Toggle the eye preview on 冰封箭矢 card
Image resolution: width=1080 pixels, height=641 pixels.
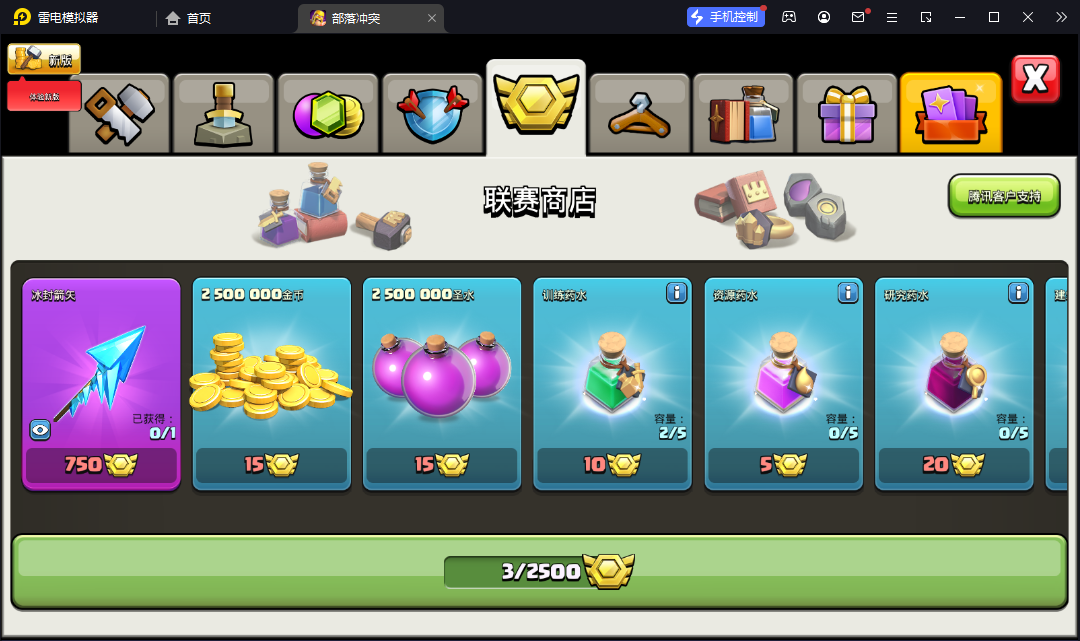coord(40,430)
